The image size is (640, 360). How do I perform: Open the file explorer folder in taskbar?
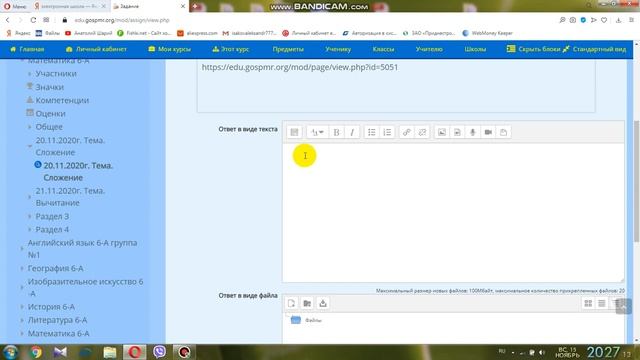(109, 352)
